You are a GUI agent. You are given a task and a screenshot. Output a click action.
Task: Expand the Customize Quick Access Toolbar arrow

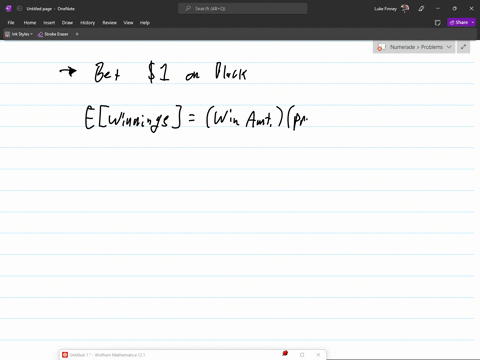(x=77, y=34)
